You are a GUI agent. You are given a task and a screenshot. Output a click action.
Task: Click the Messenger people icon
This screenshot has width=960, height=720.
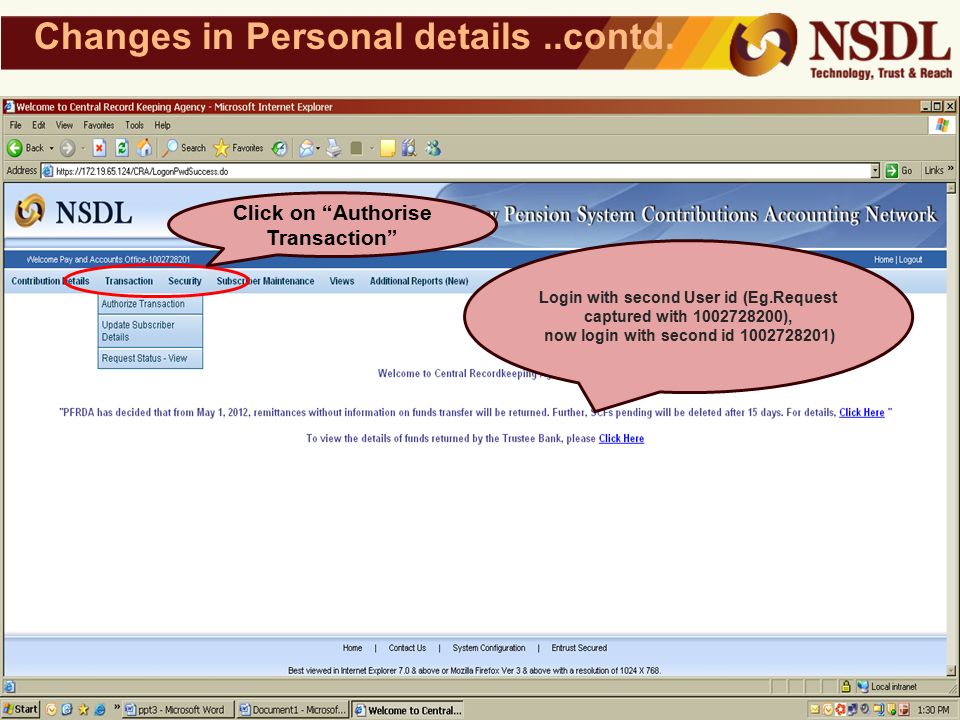433,148
